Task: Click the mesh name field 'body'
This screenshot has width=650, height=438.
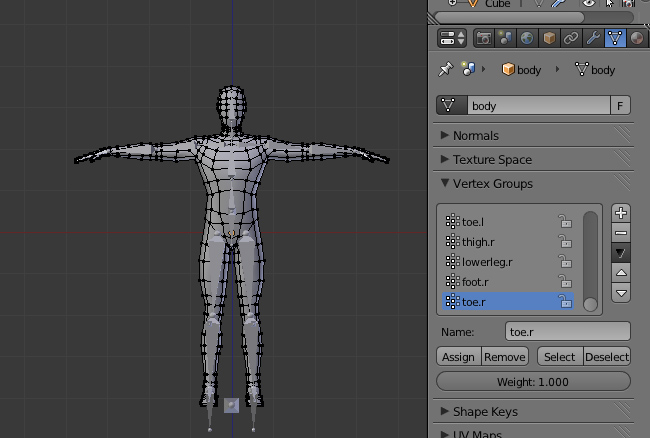Action: (538, 106)
